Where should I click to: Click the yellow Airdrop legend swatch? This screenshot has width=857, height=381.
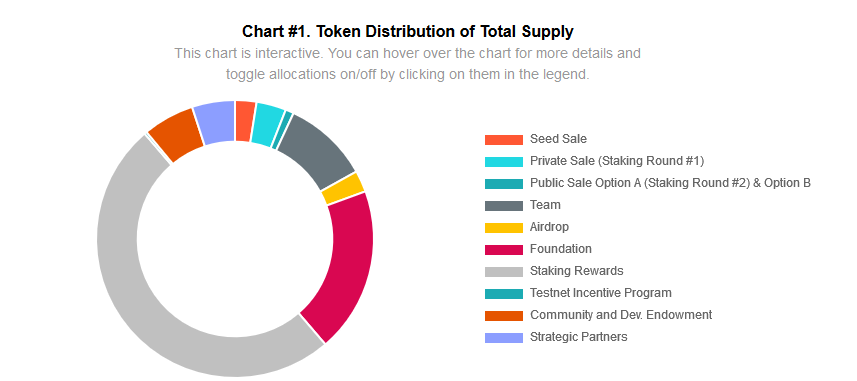tap(504, 227)
